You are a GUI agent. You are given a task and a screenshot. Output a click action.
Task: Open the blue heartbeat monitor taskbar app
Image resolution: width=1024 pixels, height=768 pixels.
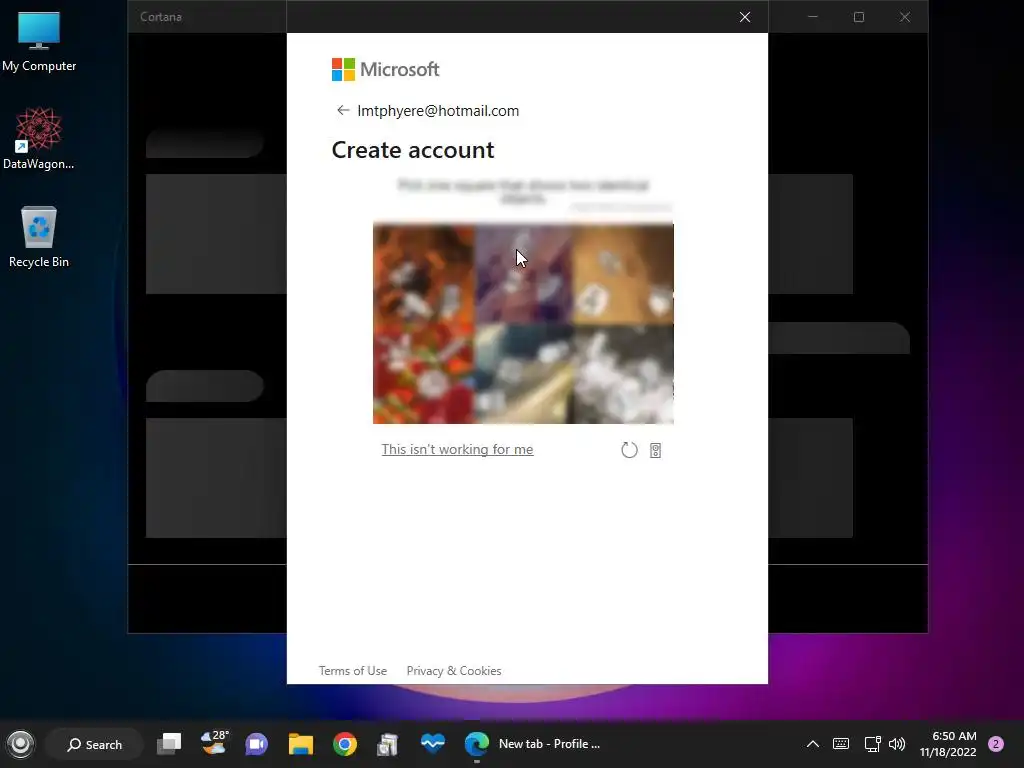coord(432,744)
